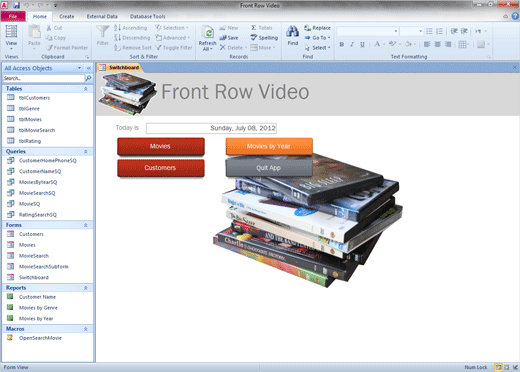Viewport: 520px width, 372px height.
Task: Collapse the Tables group in navigation pane
Action: tap(86, 89)
